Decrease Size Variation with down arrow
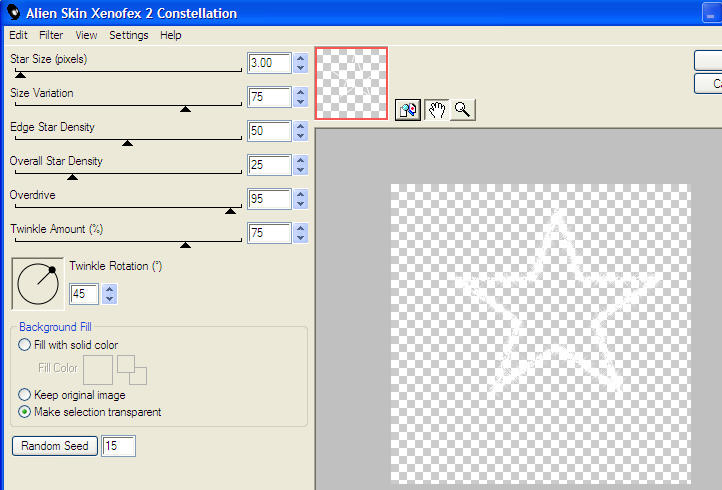Screen dimensions: 722x490 301,102
